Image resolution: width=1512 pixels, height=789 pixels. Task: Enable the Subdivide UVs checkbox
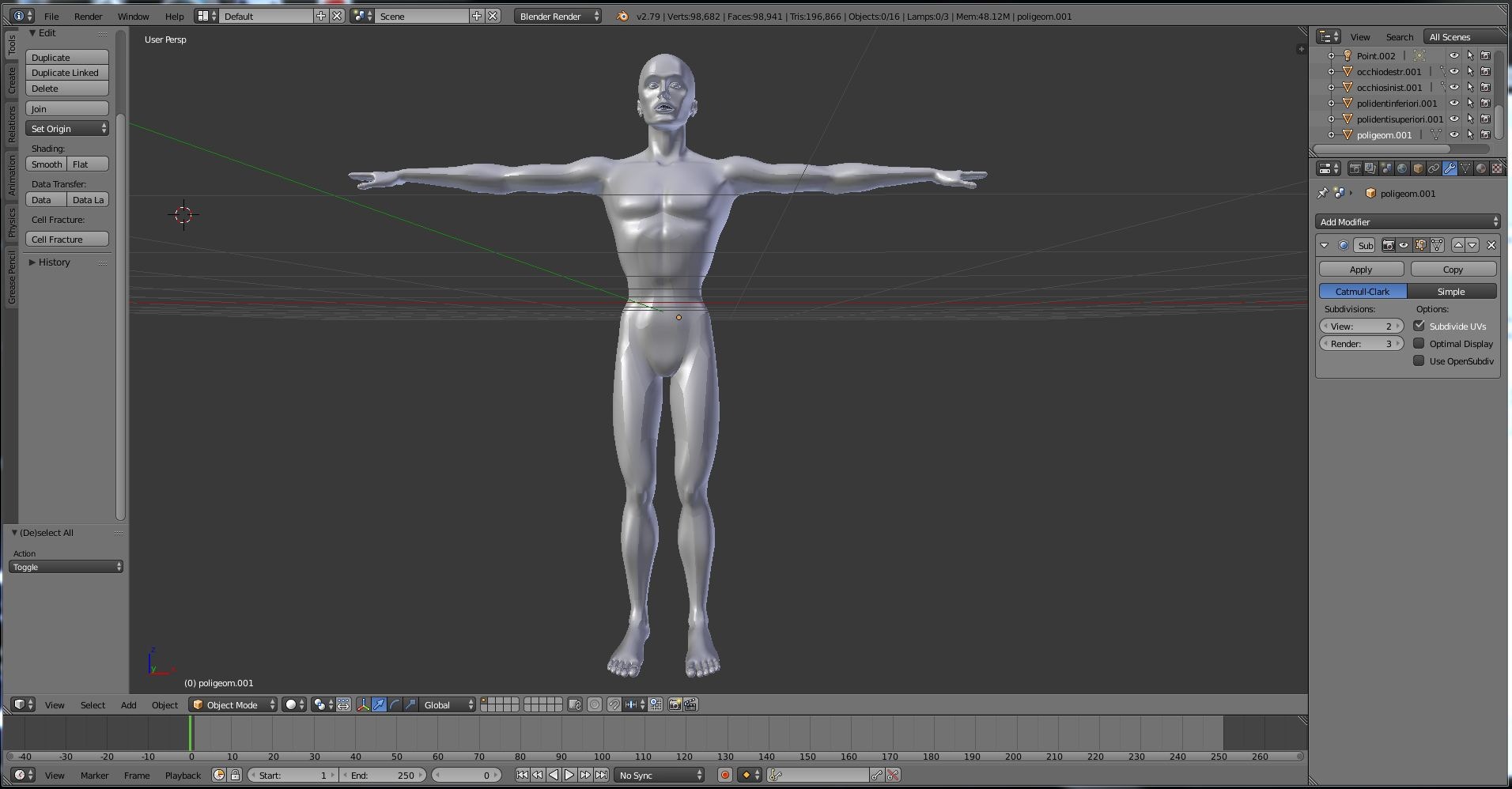point(1419,326)
